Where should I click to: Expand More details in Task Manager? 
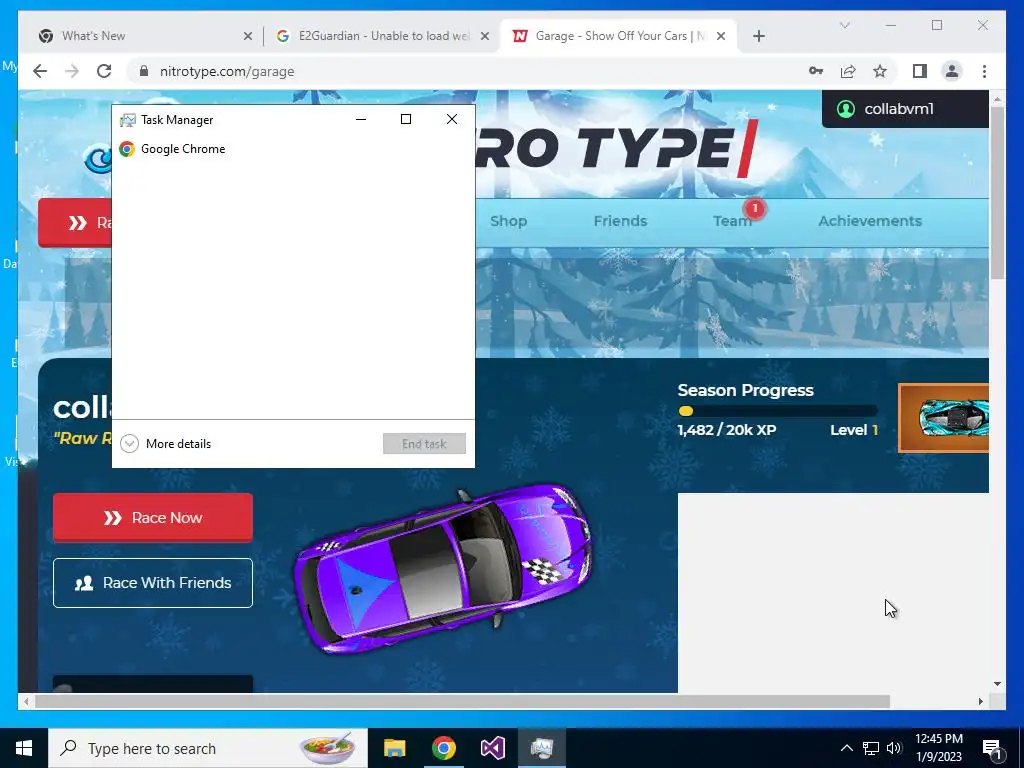coord(166,444)
